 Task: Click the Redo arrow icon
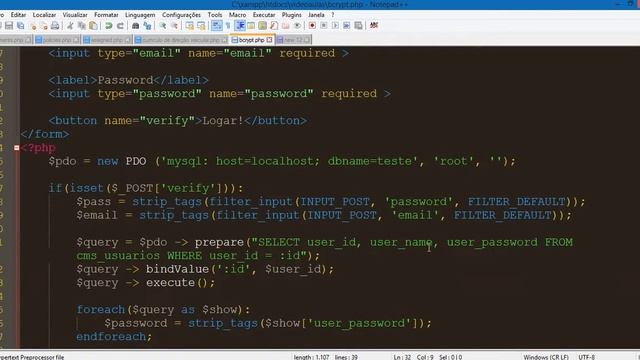[120, 25]
